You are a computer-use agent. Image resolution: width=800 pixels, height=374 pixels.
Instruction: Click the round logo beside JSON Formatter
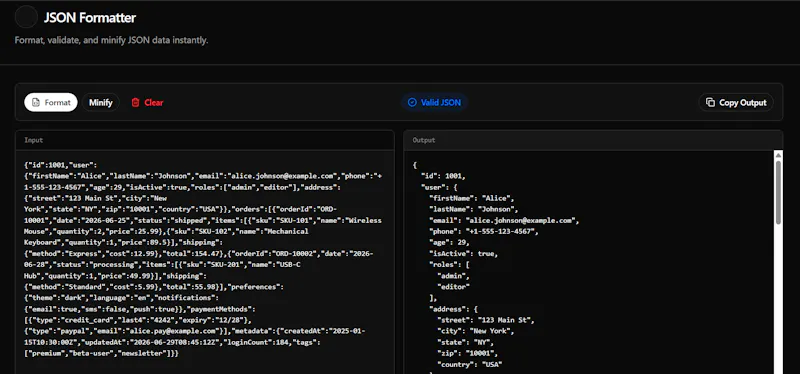click(x=26, y=17)
